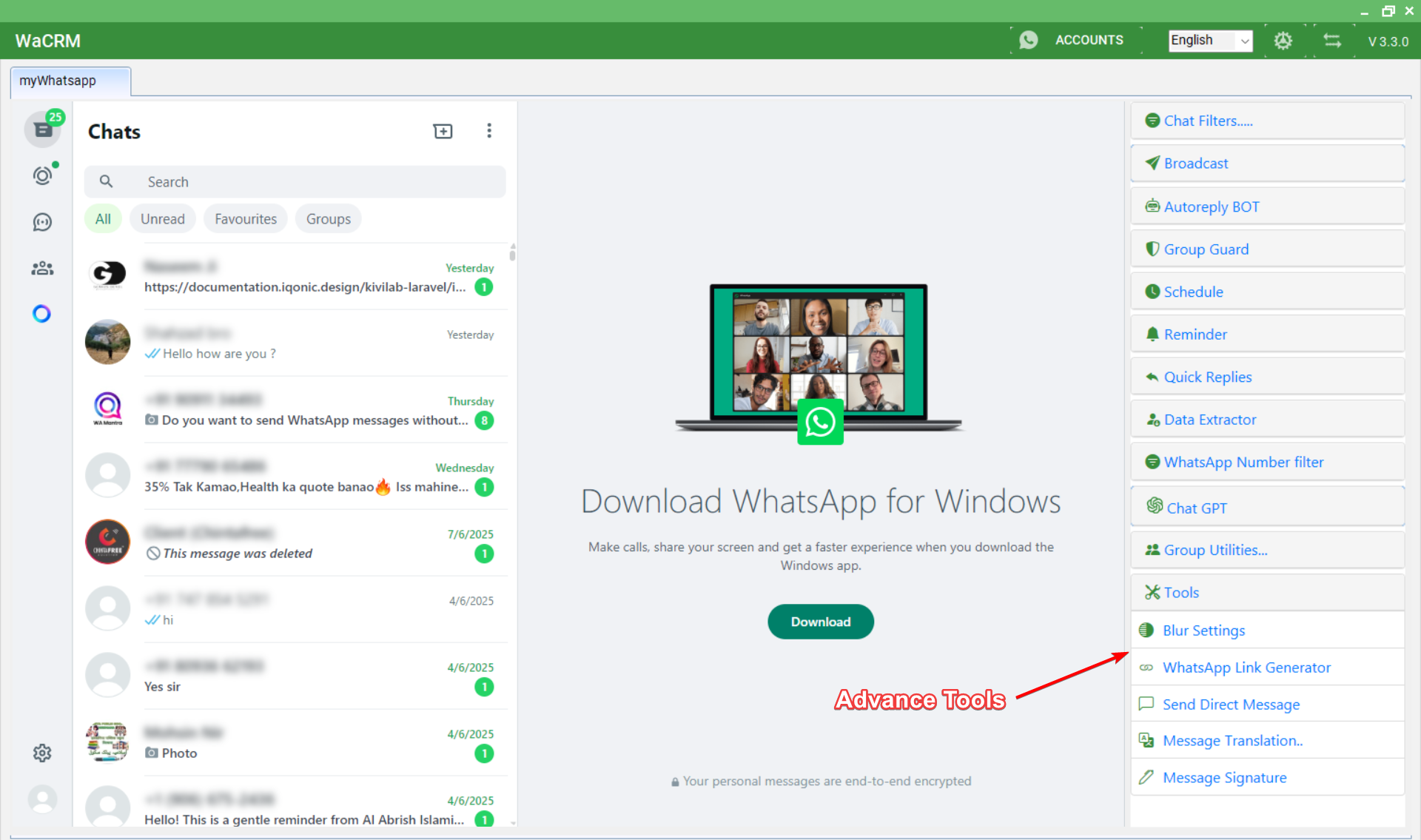Open the new chat icon
Image resolution: width=1421 pixels, height=840 pixels.
[x=443, y=131]
